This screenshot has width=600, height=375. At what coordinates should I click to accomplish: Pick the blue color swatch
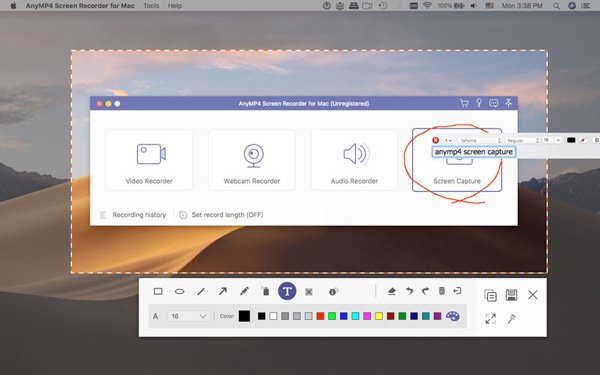click(x=344, y=316)
